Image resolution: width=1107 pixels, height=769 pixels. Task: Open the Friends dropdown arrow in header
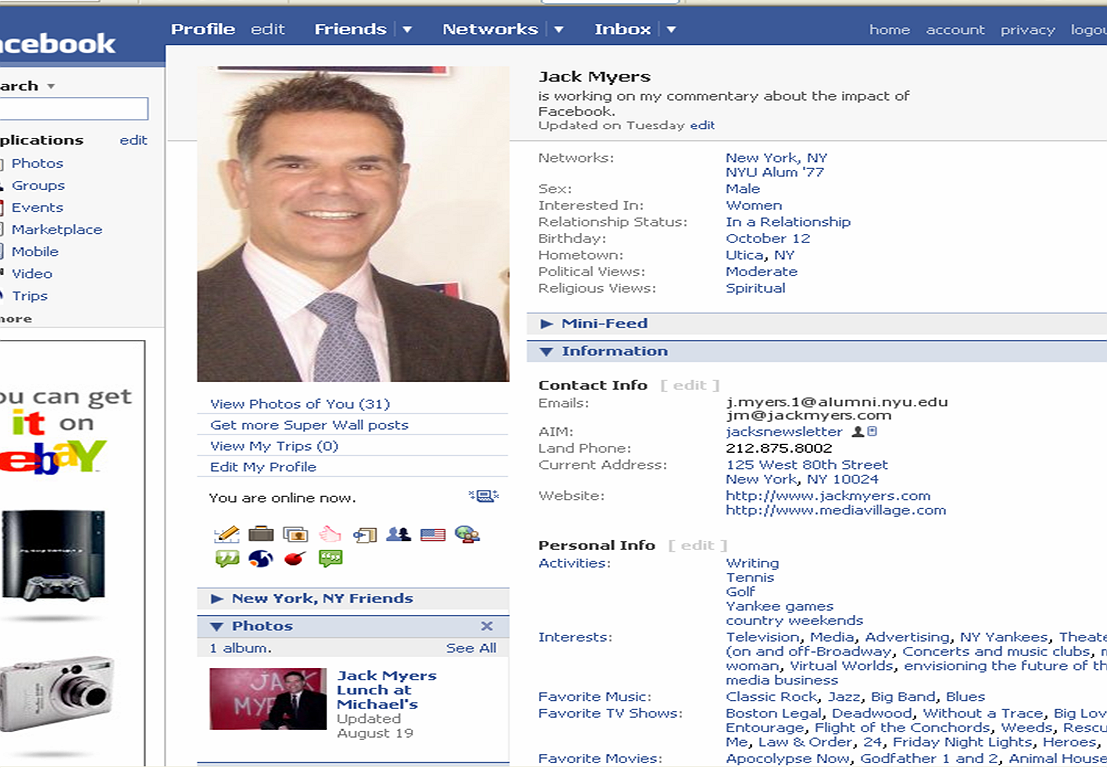pos(408,30)
